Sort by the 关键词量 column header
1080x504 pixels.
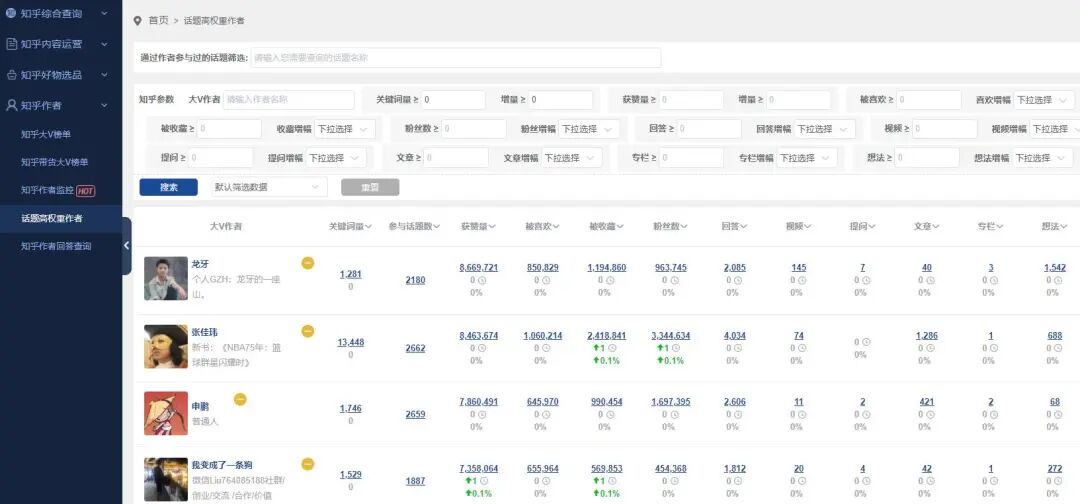coord(351,226)
